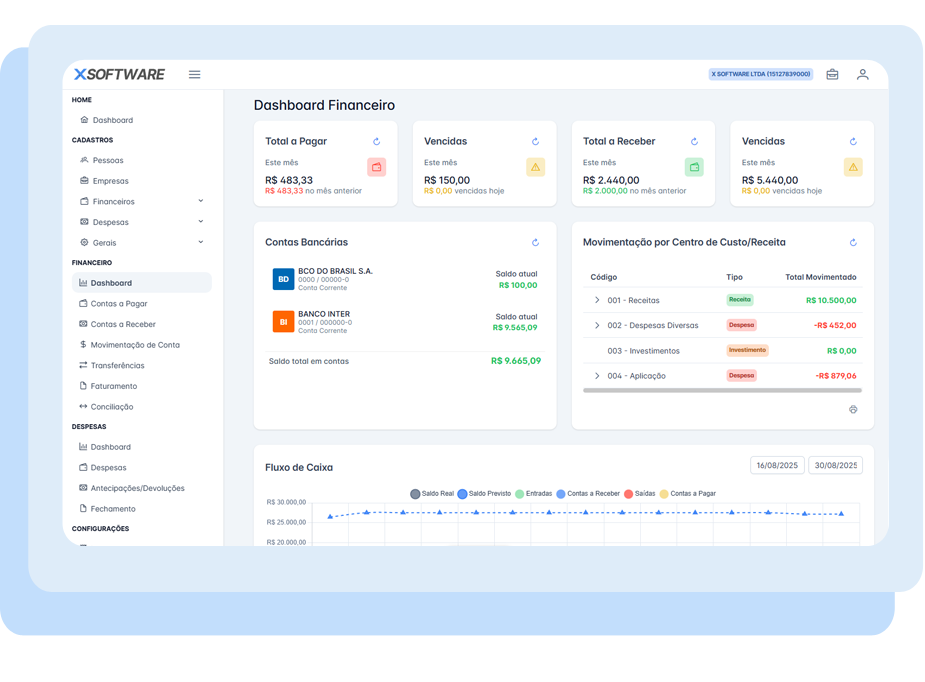Click R$ 5.440,00 overdue receivable value

pyautogui.click(x=769, y=181)
